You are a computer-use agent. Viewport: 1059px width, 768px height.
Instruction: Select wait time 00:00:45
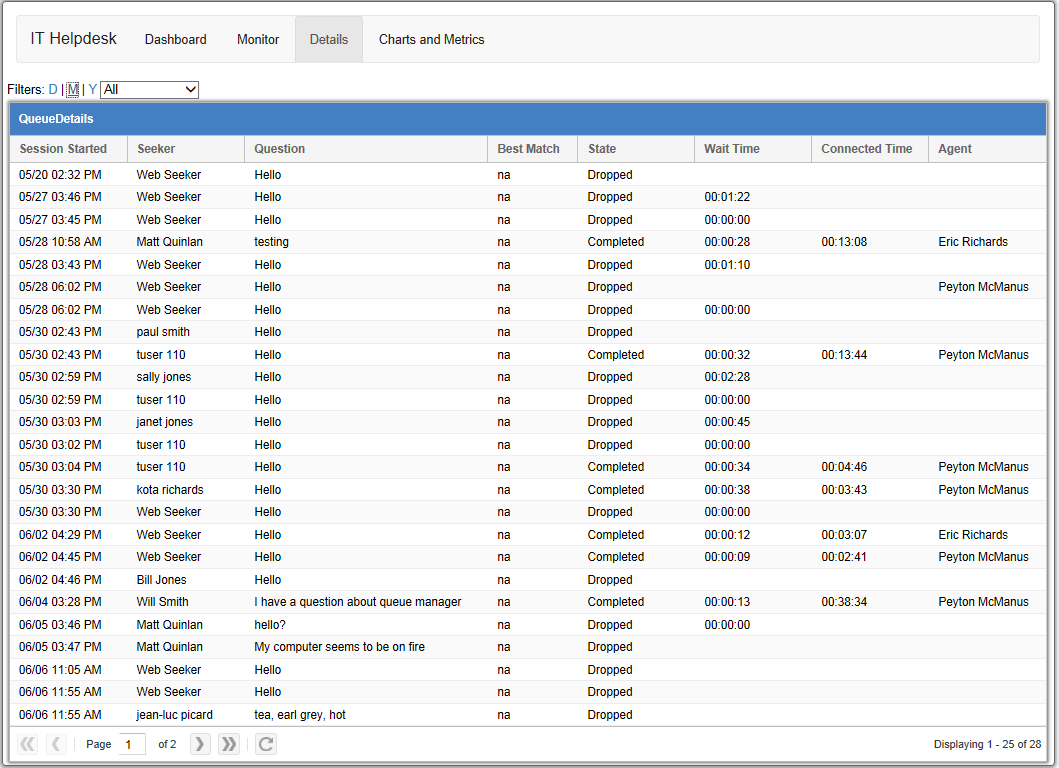click(x=727, y=422)
